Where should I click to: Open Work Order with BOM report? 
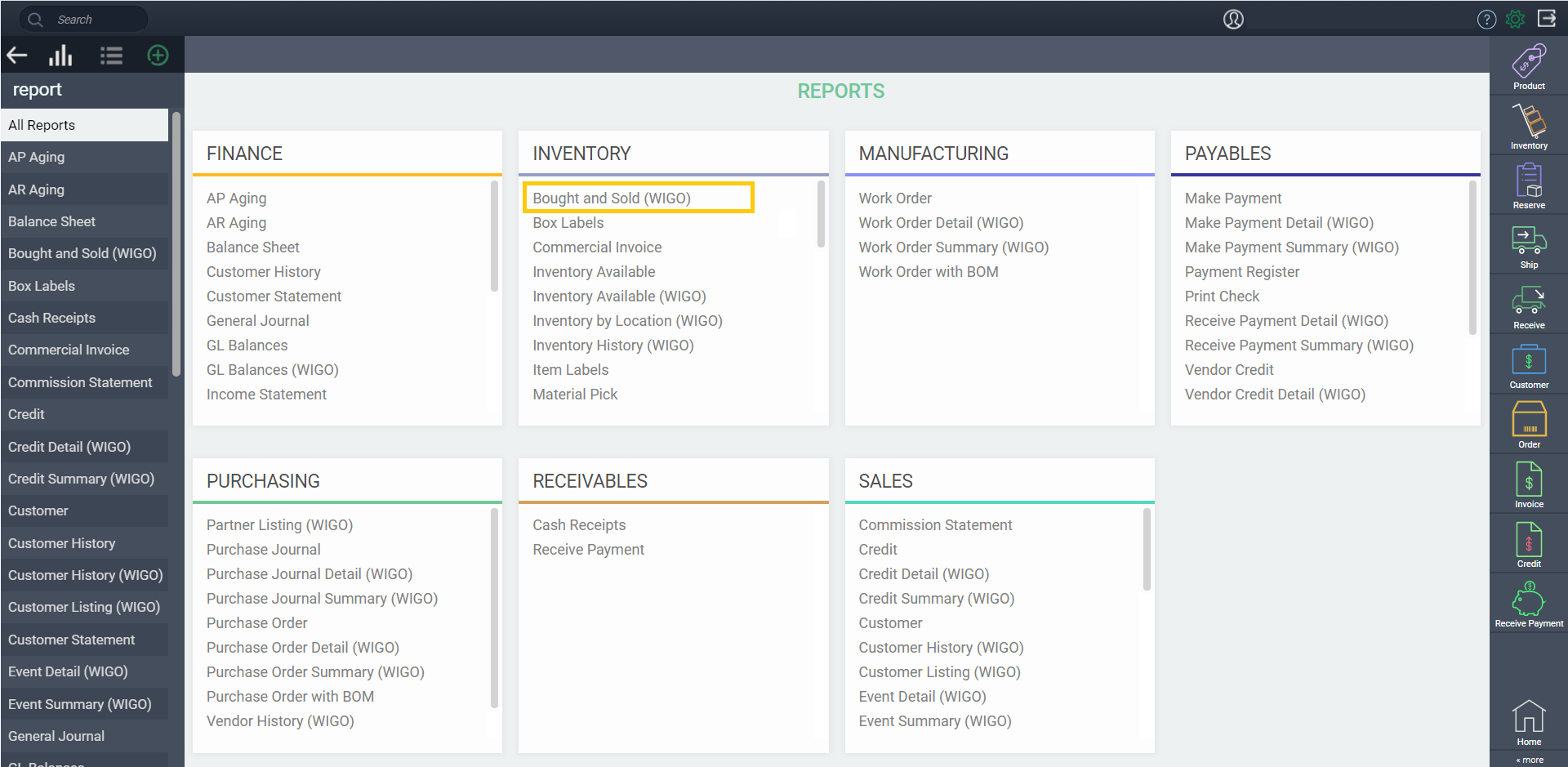coord(929,272)
